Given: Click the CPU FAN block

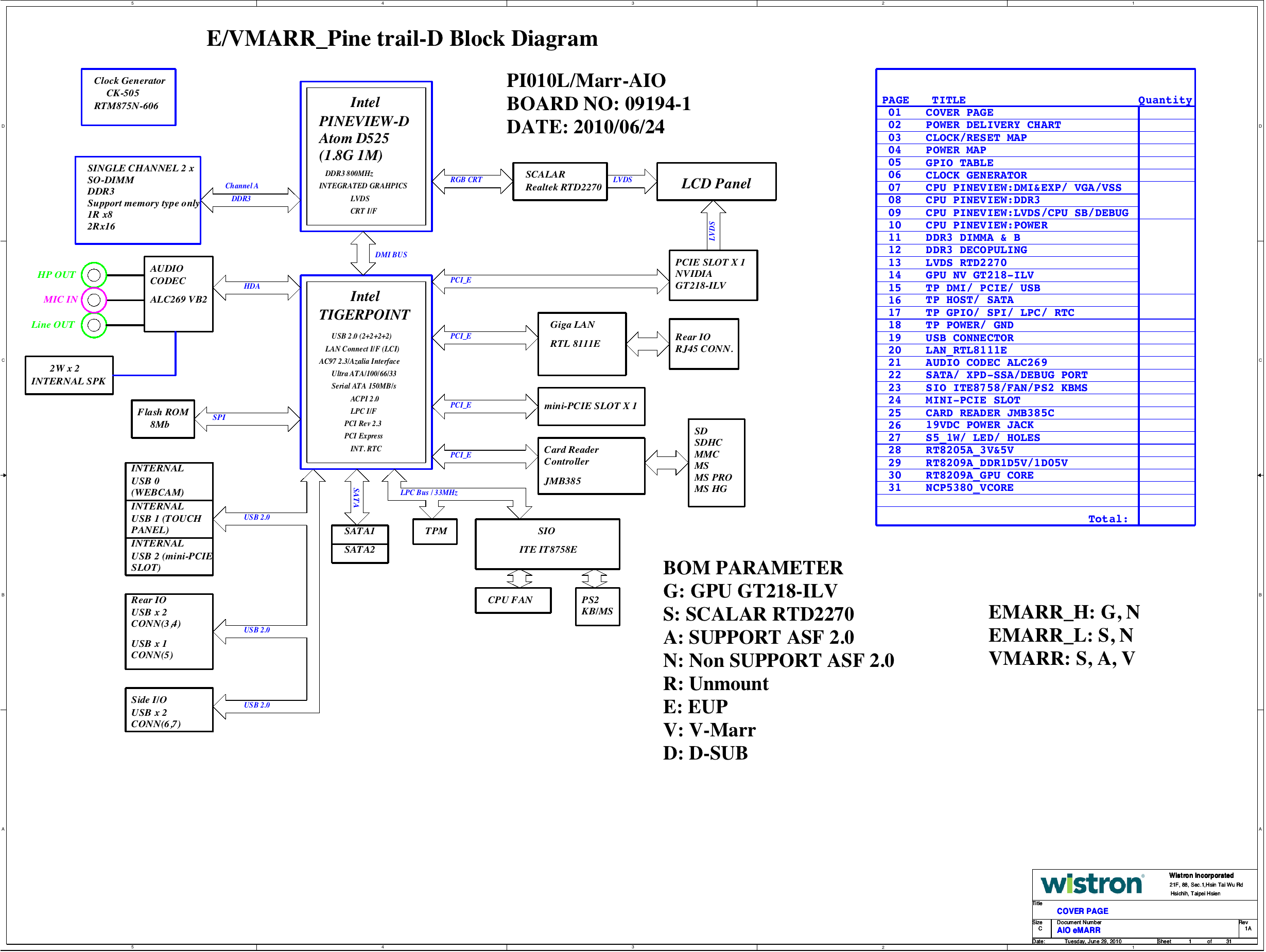Looking at the screenshot, I should click(x=513, y=600).
